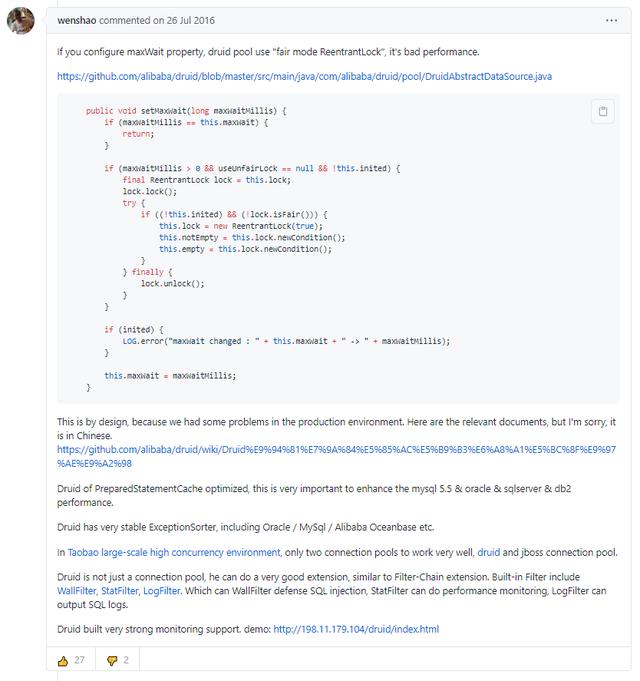Copy the code block to clipboard
The height and width of the screenshot is (681, 640).
(602, 111)
